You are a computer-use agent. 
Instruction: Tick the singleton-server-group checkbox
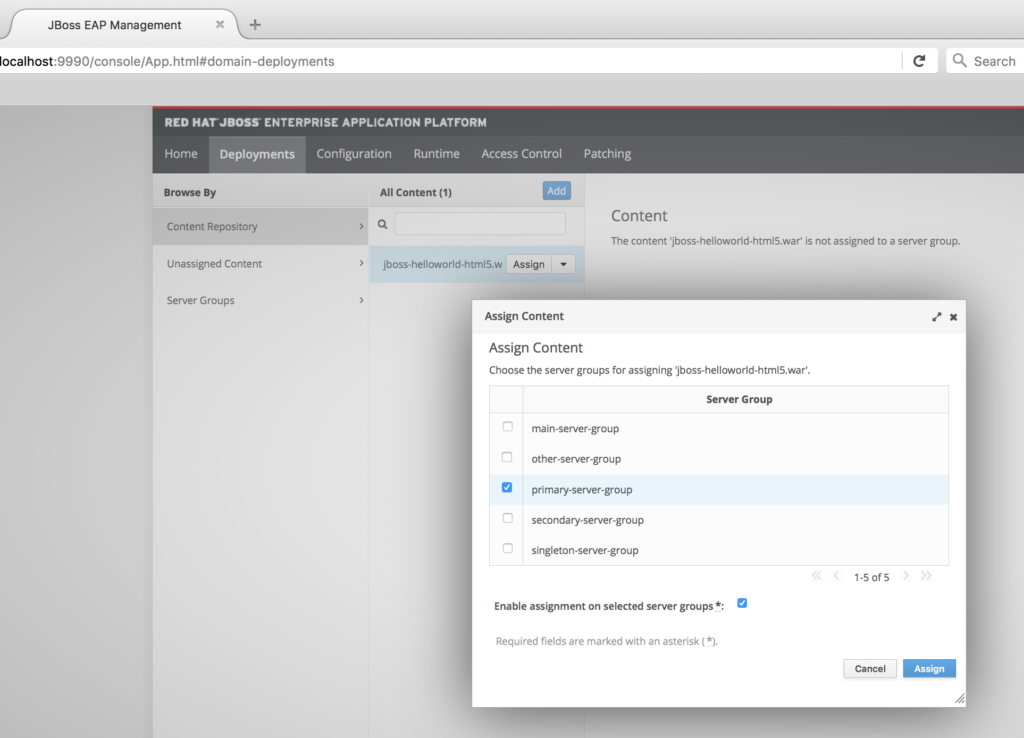click(507, 549)
